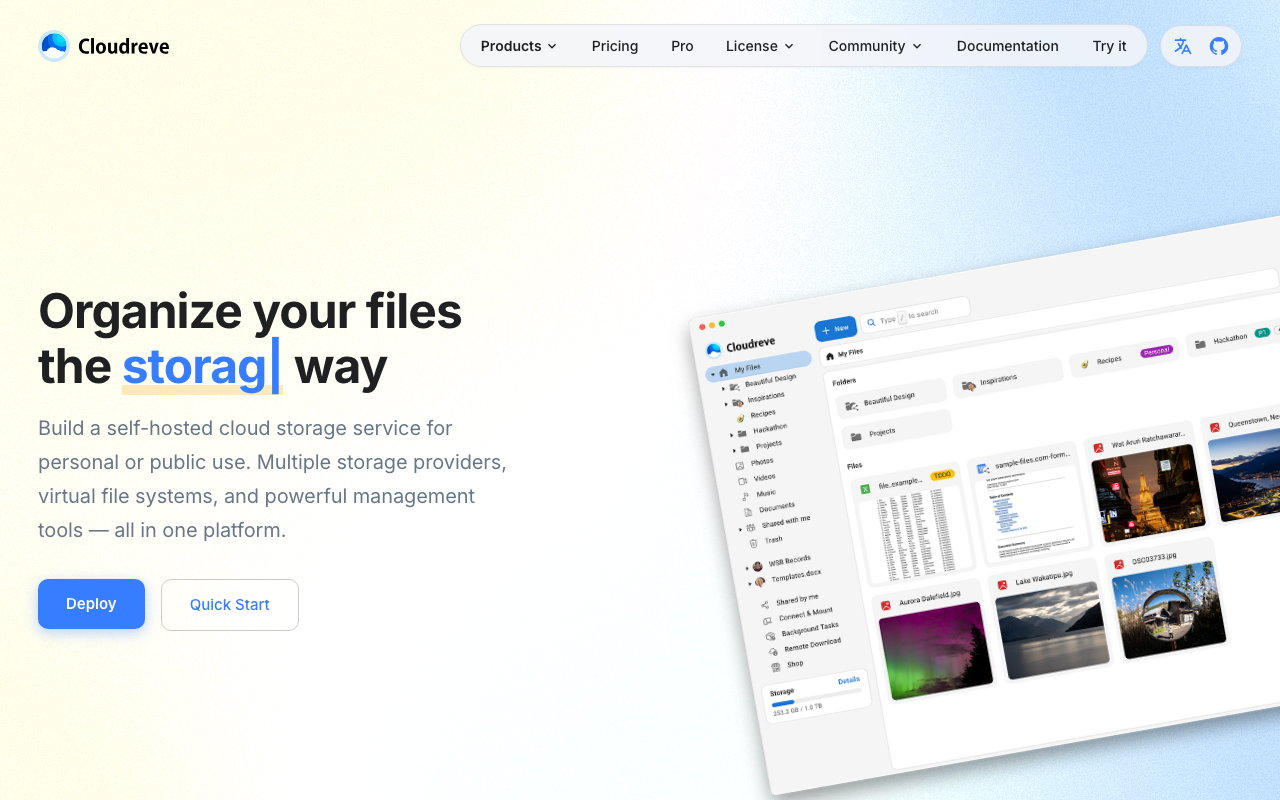This screenshot has height=800, width=1280.
Task: Click the storage Details link
Action: pyautogui.click(x=849, y=681)
